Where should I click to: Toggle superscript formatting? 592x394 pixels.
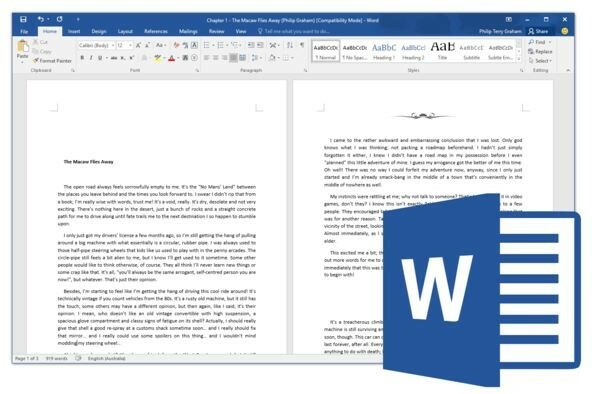pos(132,58)
